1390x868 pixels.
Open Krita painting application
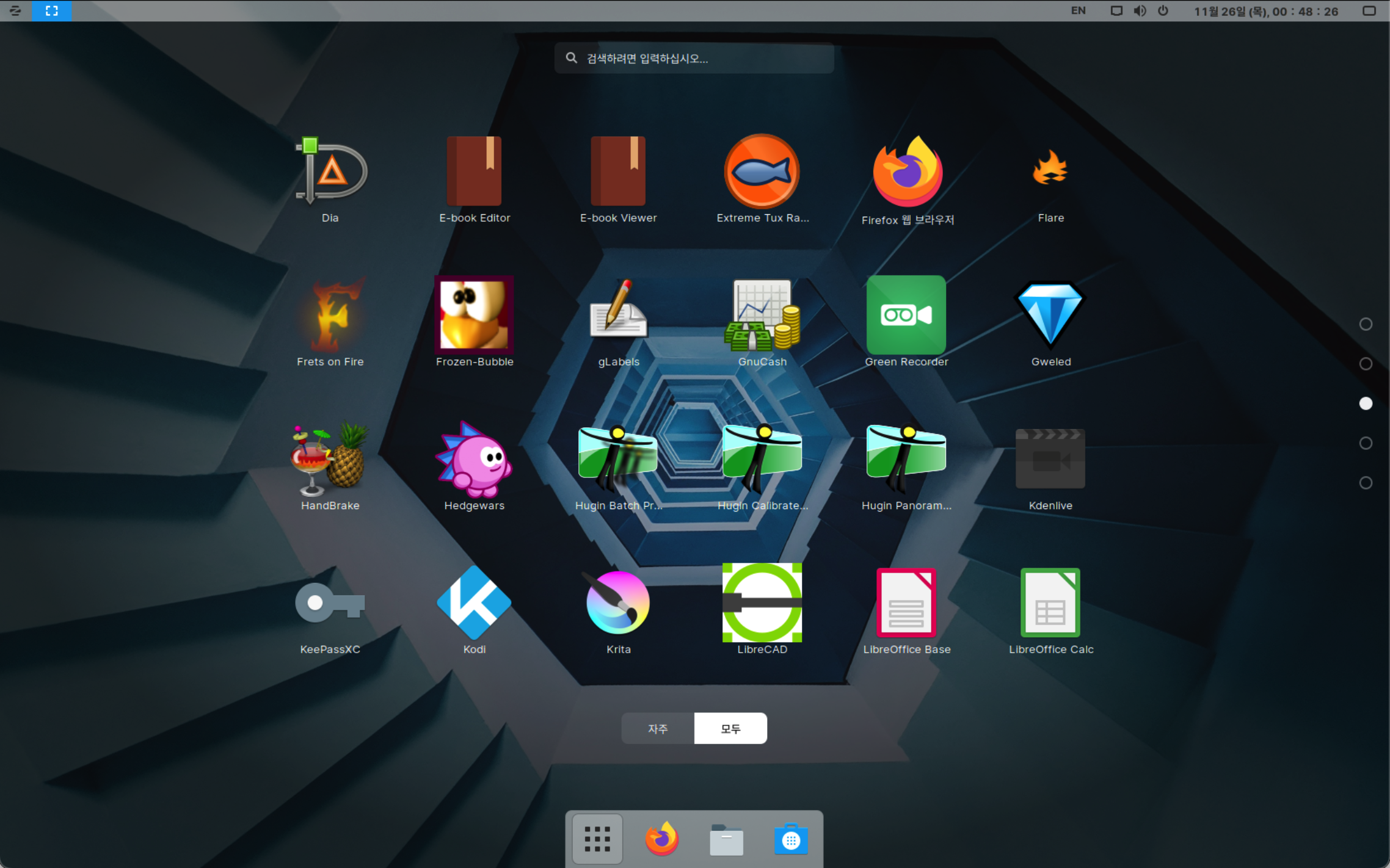[618, 610]
